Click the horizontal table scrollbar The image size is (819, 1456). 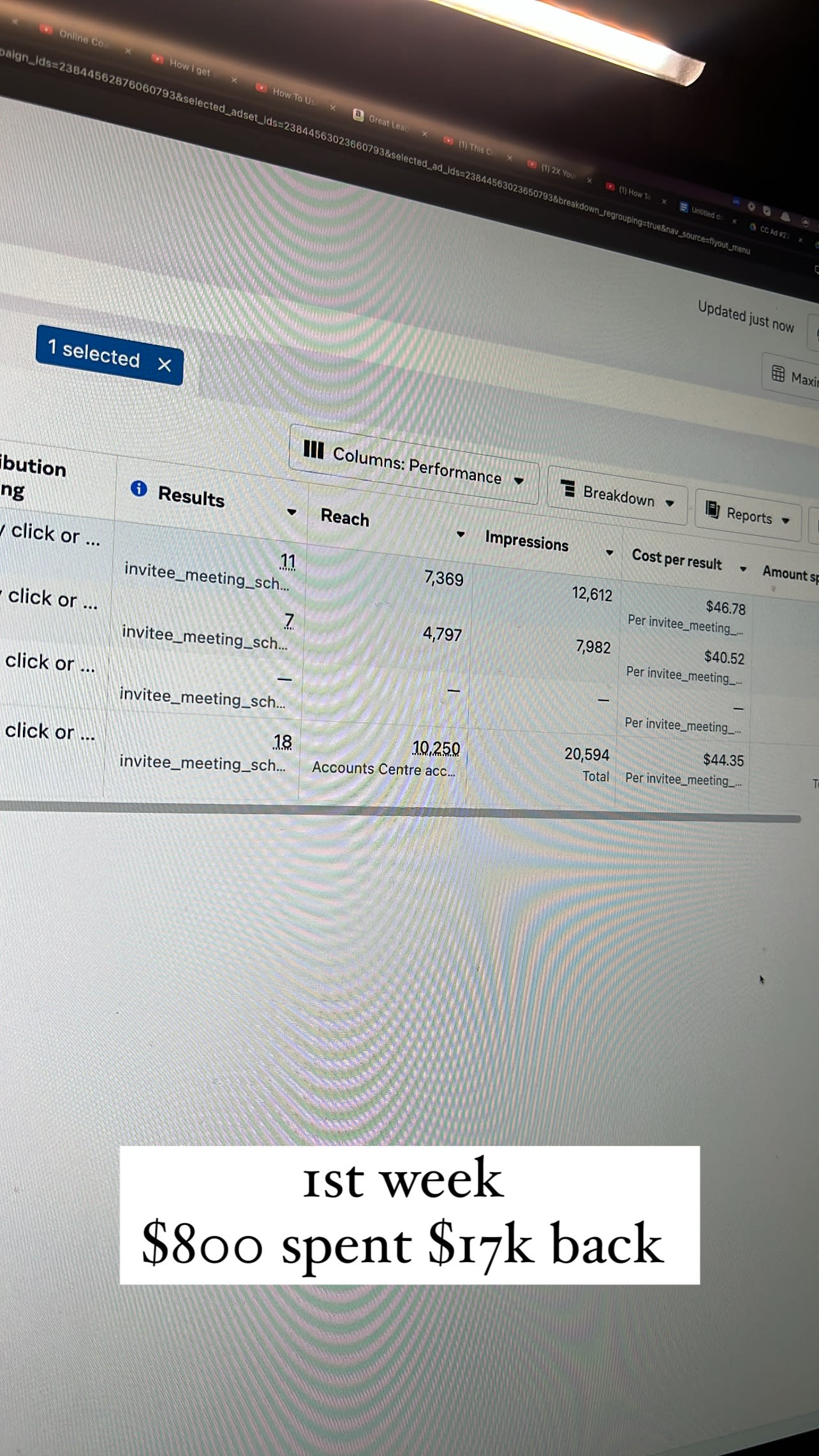coord(400,812)
